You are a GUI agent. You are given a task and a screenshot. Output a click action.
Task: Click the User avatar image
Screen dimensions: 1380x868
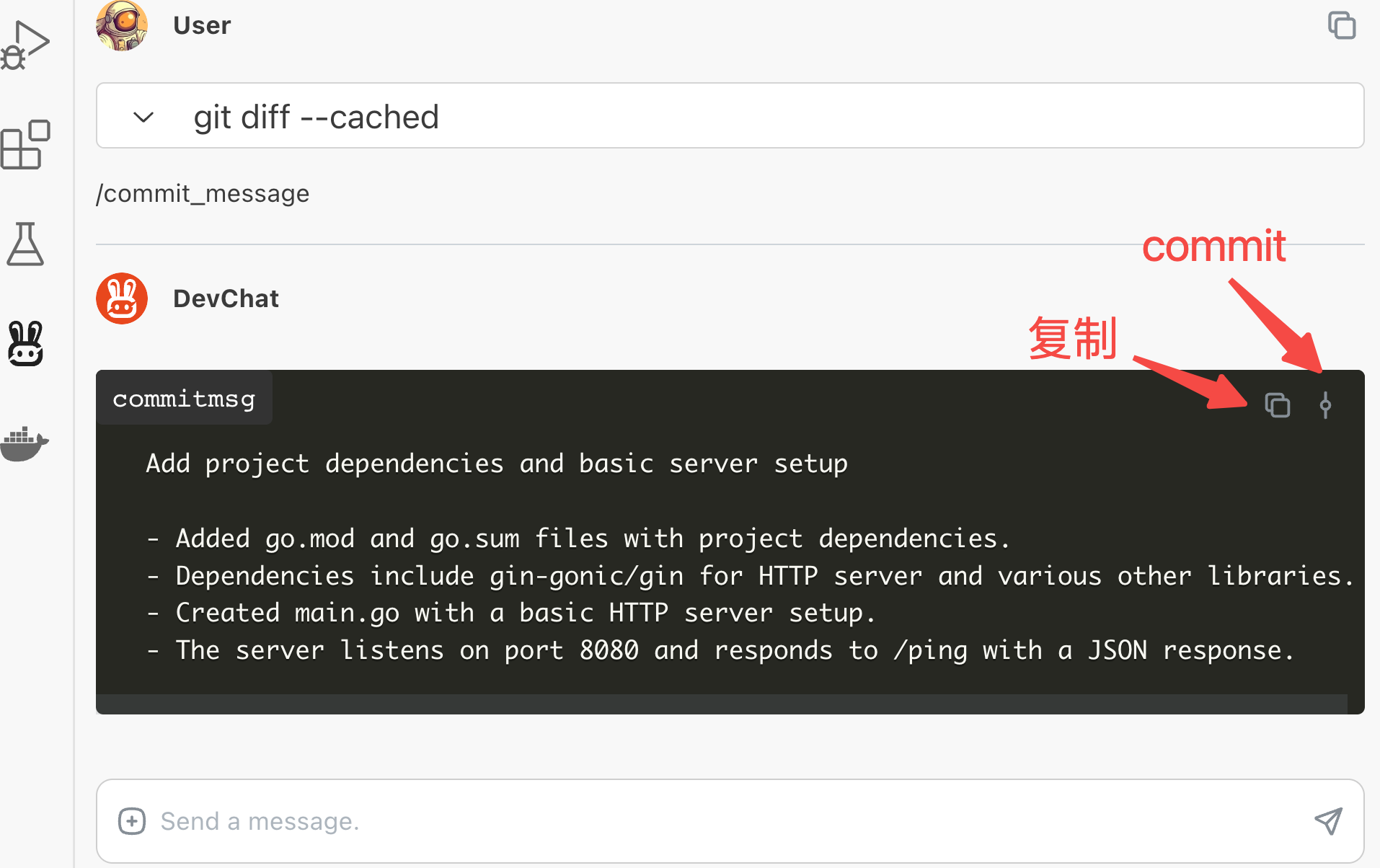[x=122, y=25]
